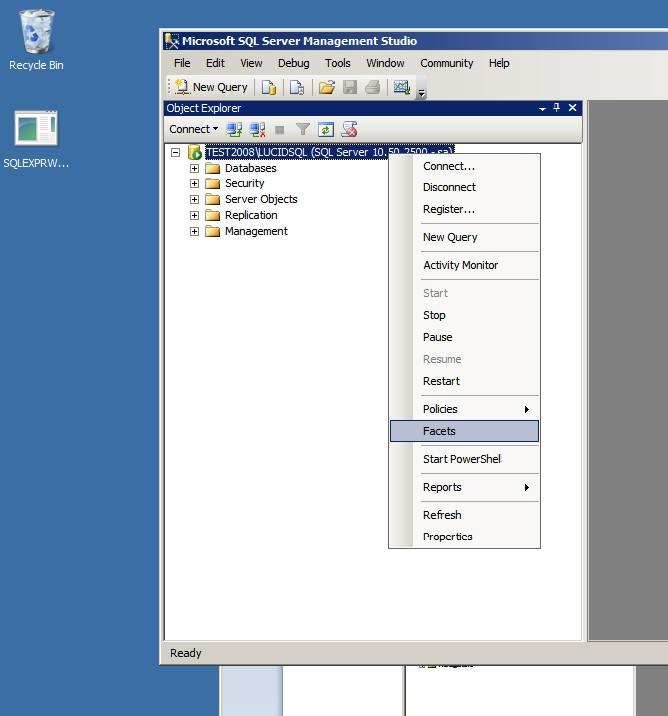Image resolution: width=668 pixels, height=716 pixels.
Task: Open the Tools menu
Action: point(337,63)
